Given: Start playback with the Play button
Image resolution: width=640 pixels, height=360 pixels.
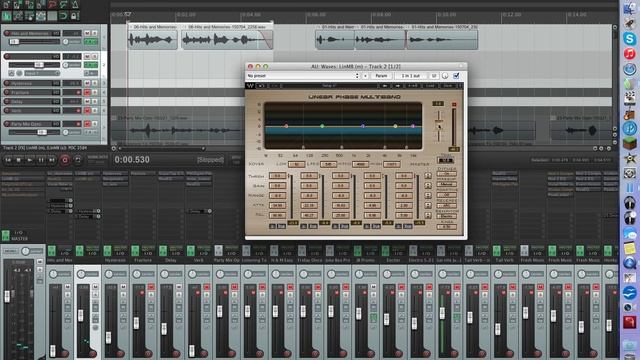Looking at the screenshot, I should click(30, 160).
